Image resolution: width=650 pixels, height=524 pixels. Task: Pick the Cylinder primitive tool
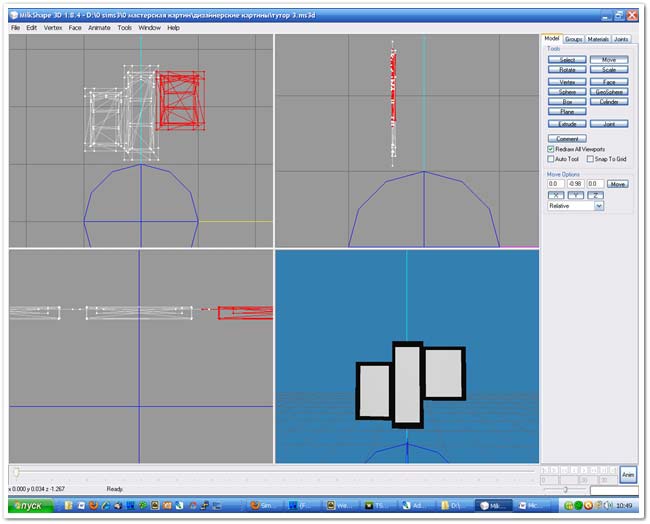[x=609, y=101]
